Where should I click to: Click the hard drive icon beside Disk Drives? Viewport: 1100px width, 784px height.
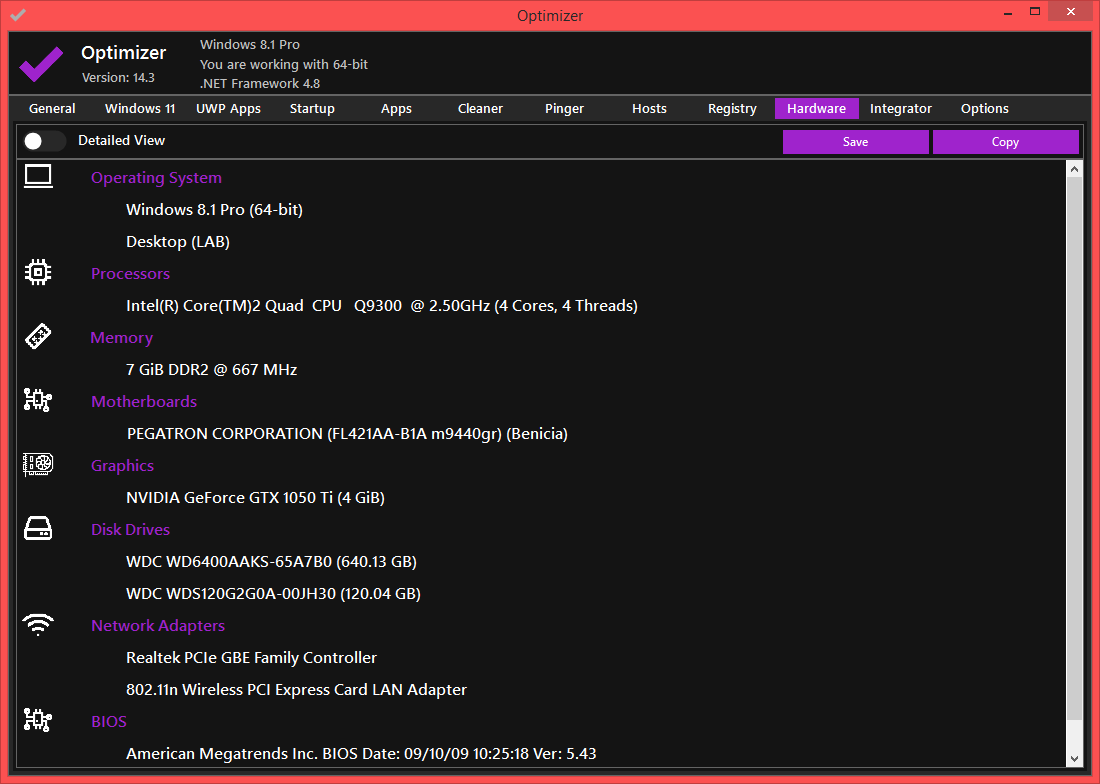coord(38,529)
